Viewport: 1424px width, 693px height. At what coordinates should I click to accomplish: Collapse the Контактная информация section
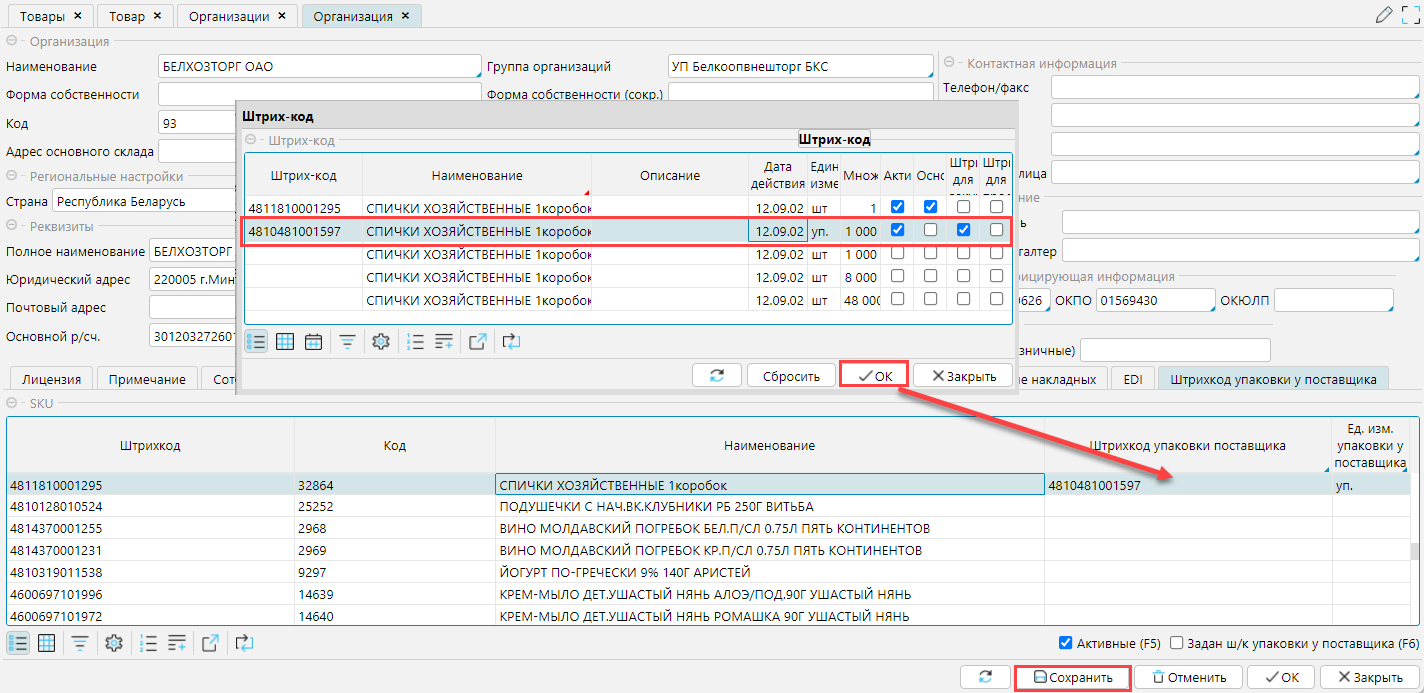[950, 63]
